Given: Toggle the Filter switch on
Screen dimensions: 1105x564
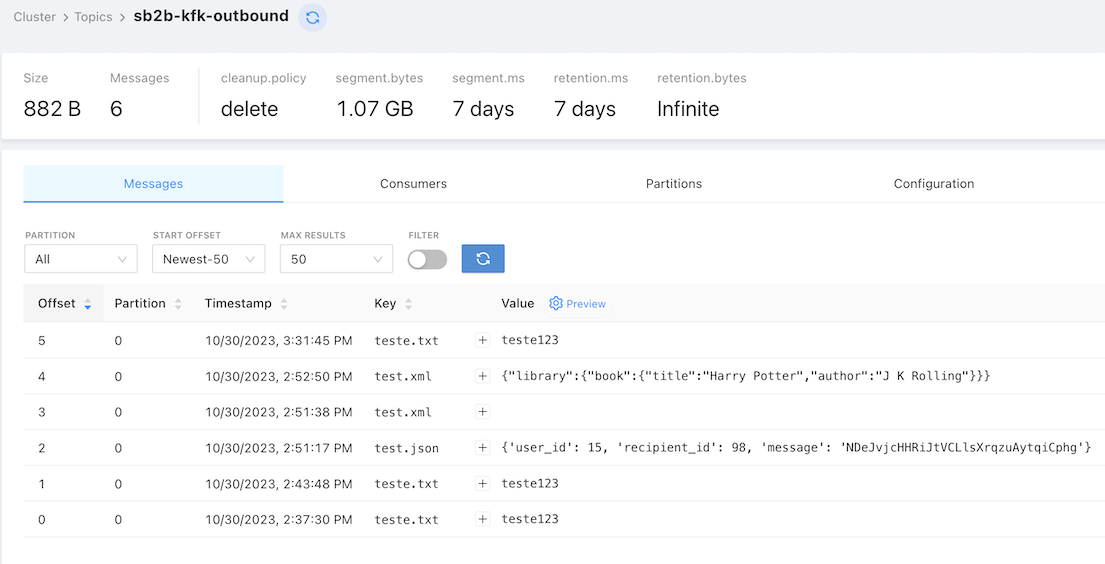Looking at the screenshot, I should 427,259.
